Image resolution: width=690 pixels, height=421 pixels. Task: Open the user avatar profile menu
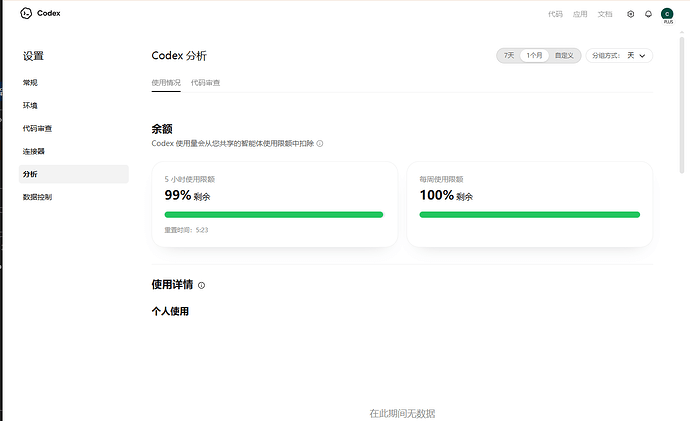click(667, 14)
